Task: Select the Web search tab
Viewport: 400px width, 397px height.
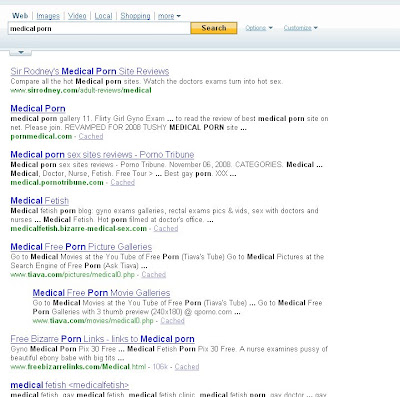Action: pos(20,16)
